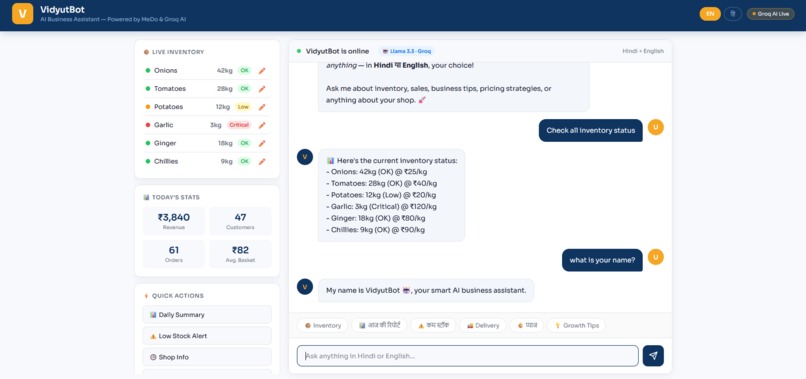Click the user avatar beside 'what is your name?'
The width and height of the screenshot is (806, 379).
(655, 257)
